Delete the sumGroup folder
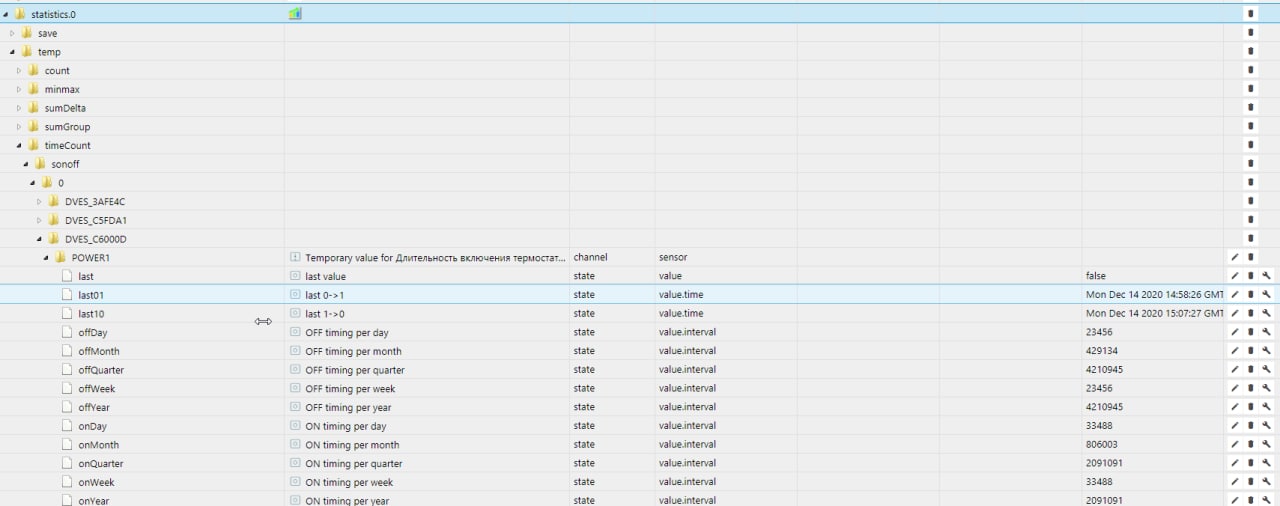The image size is (1280, 506). (x=1250, y=127)
